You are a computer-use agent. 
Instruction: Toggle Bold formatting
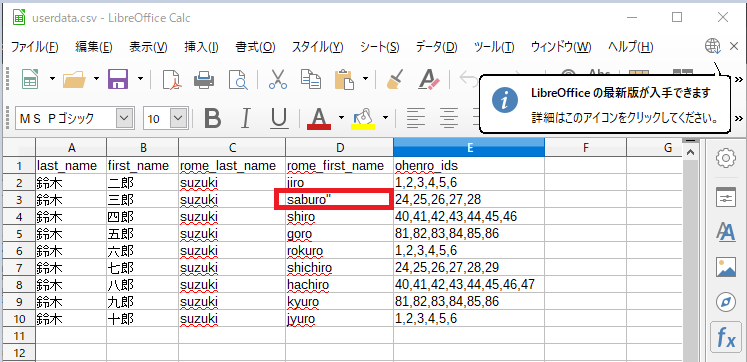point(212,118)
